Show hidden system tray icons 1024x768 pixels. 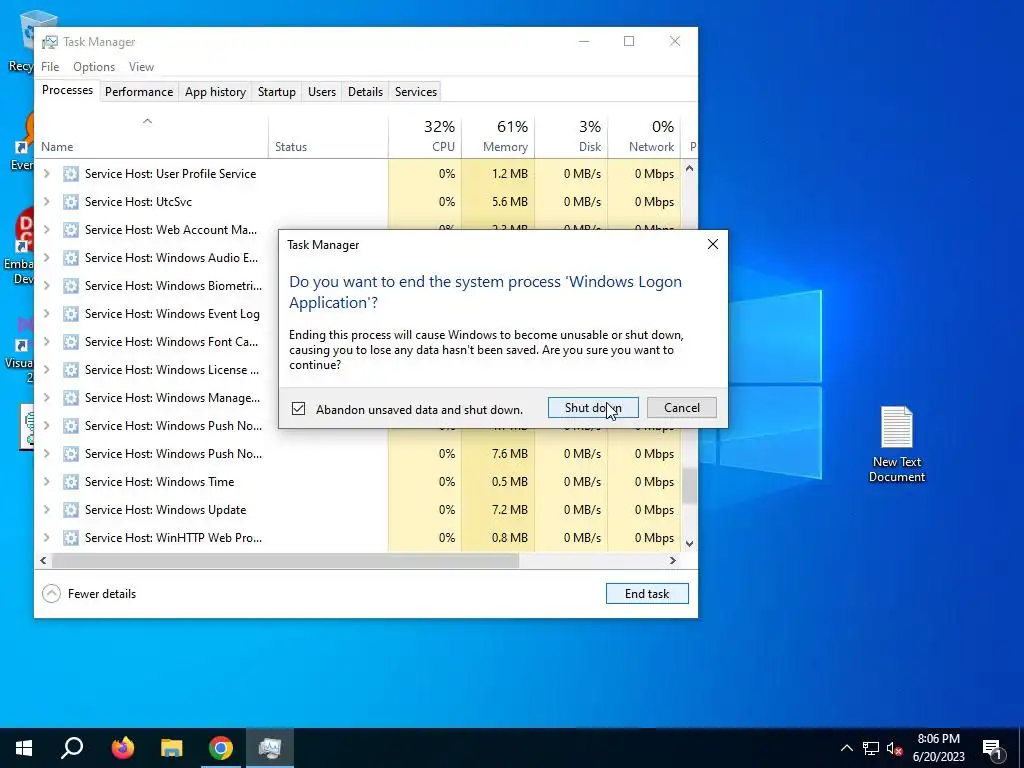click(846, 748)
